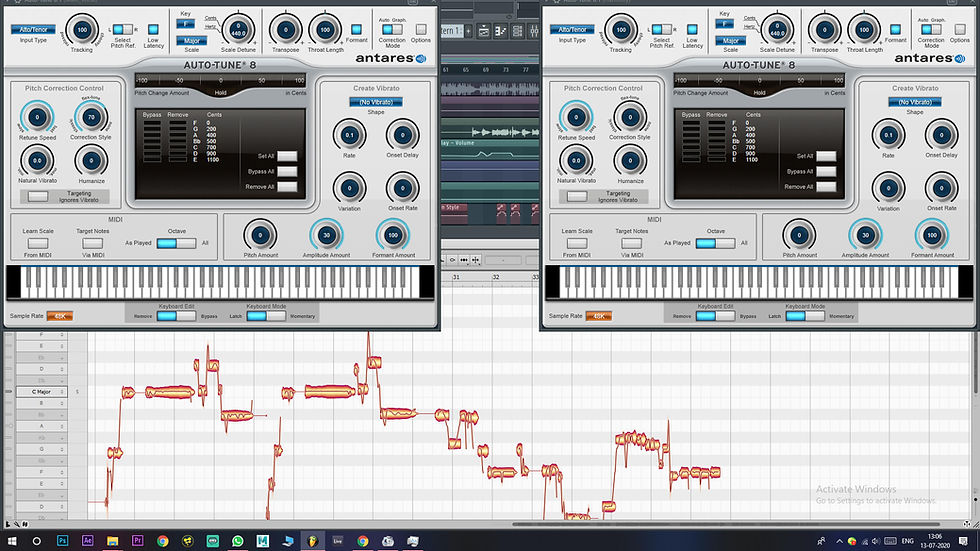Image resolution: width=980 pixels, height=551 pixels.
Task: Open Premiere Pro from the taskbar
Action: [138, 540]
